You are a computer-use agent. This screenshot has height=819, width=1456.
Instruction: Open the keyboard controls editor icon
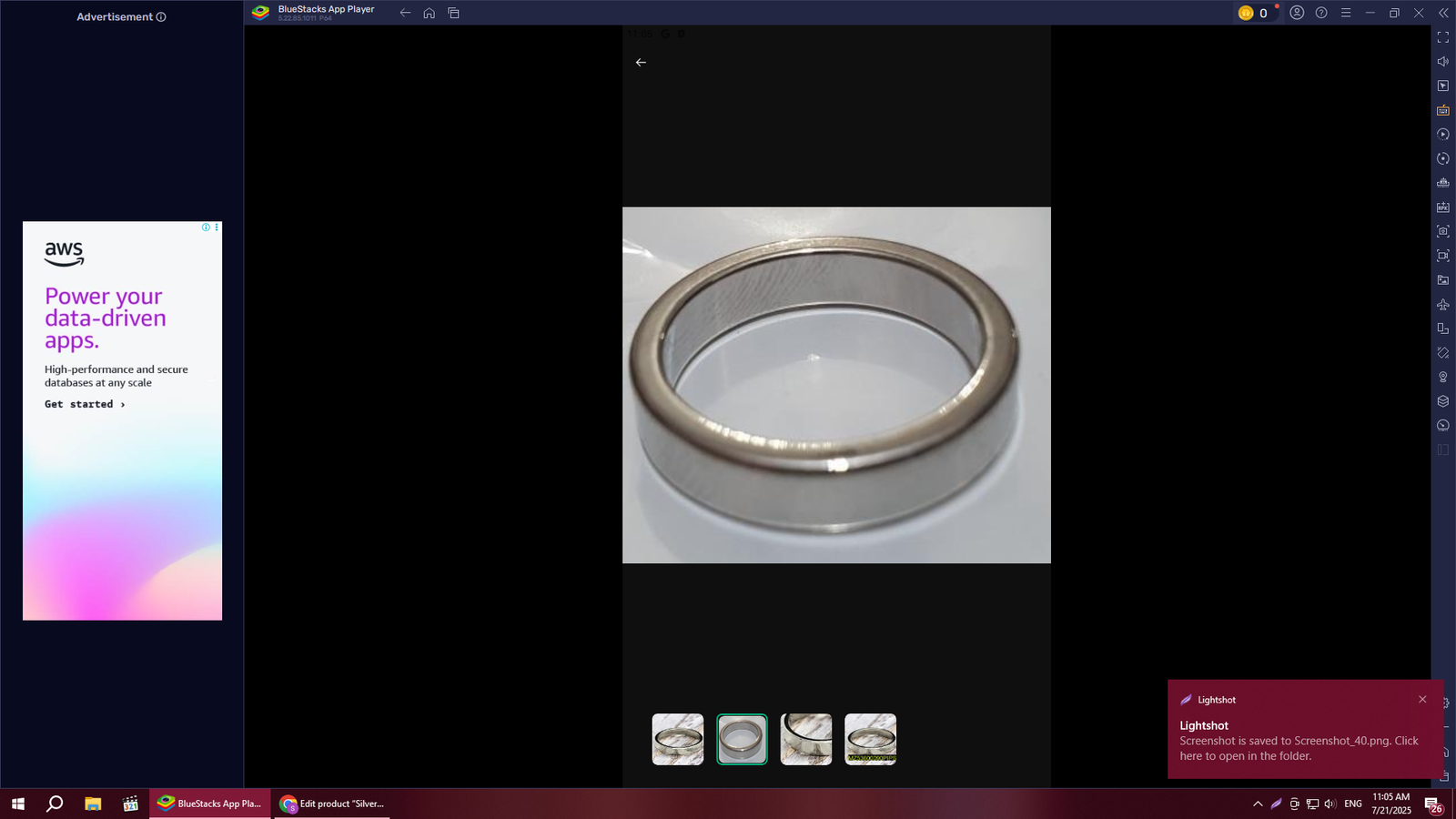pyautogui.click(x=1442, y=110)
